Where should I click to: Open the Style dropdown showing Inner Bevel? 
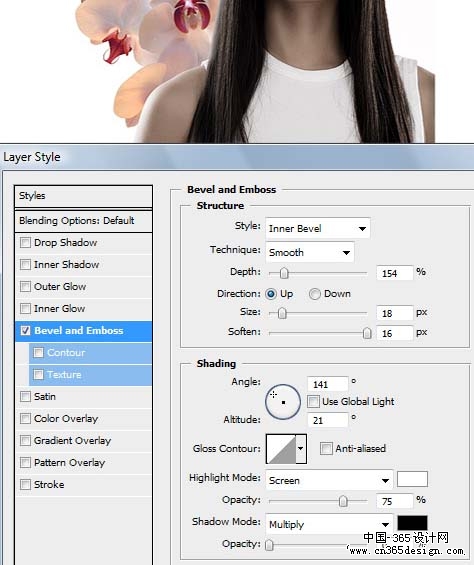pos(318,228)
